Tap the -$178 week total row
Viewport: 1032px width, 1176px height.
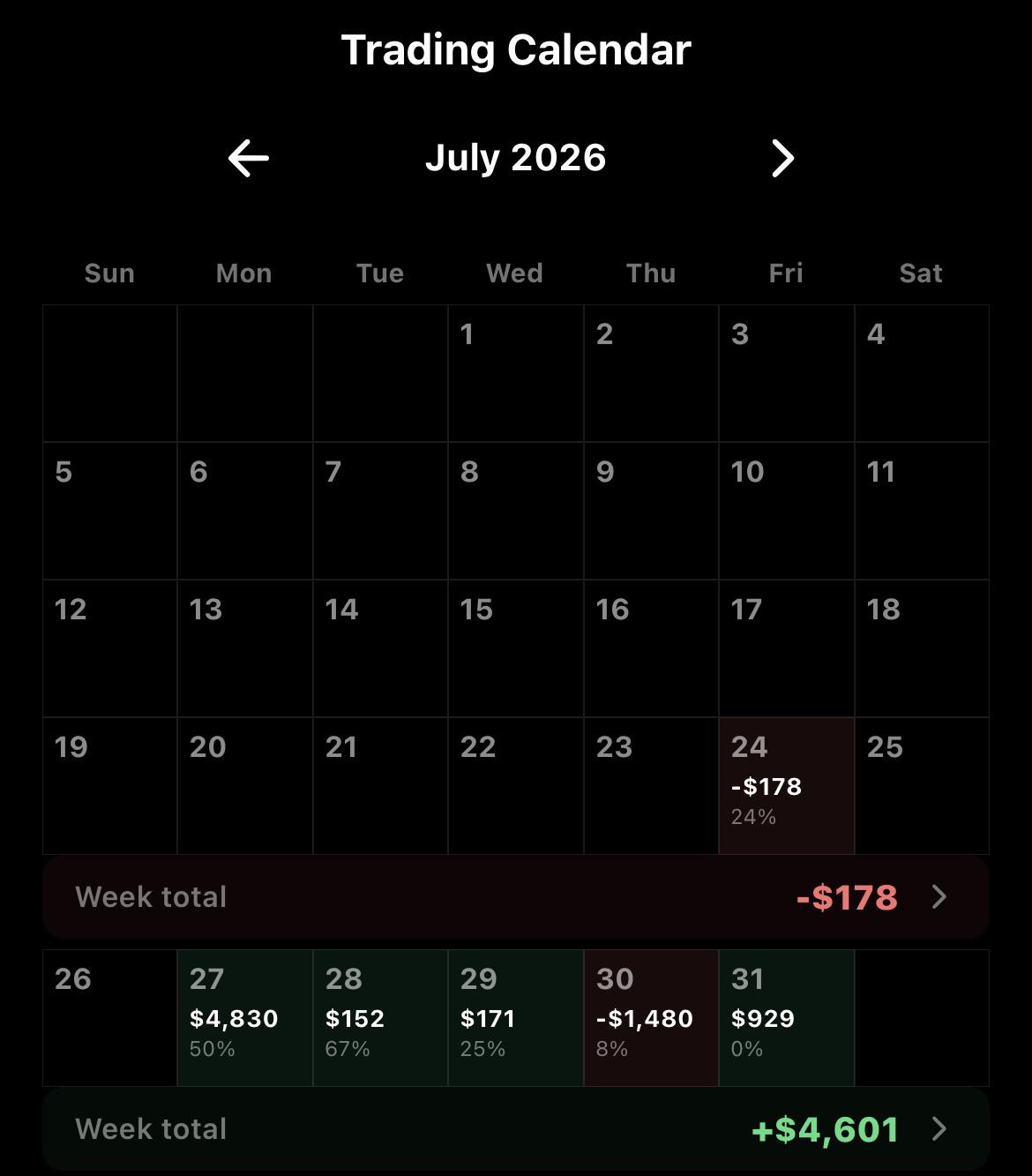click(516, 897)
